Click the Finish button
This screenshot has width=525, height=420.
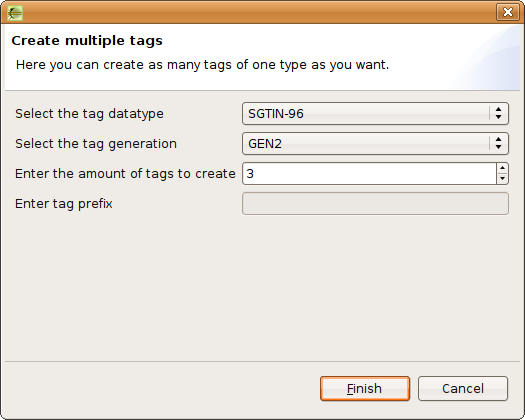tap(365, 389)
